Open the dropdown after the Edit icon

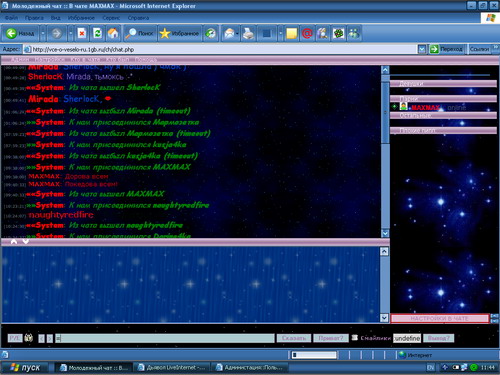coord(280,33)
